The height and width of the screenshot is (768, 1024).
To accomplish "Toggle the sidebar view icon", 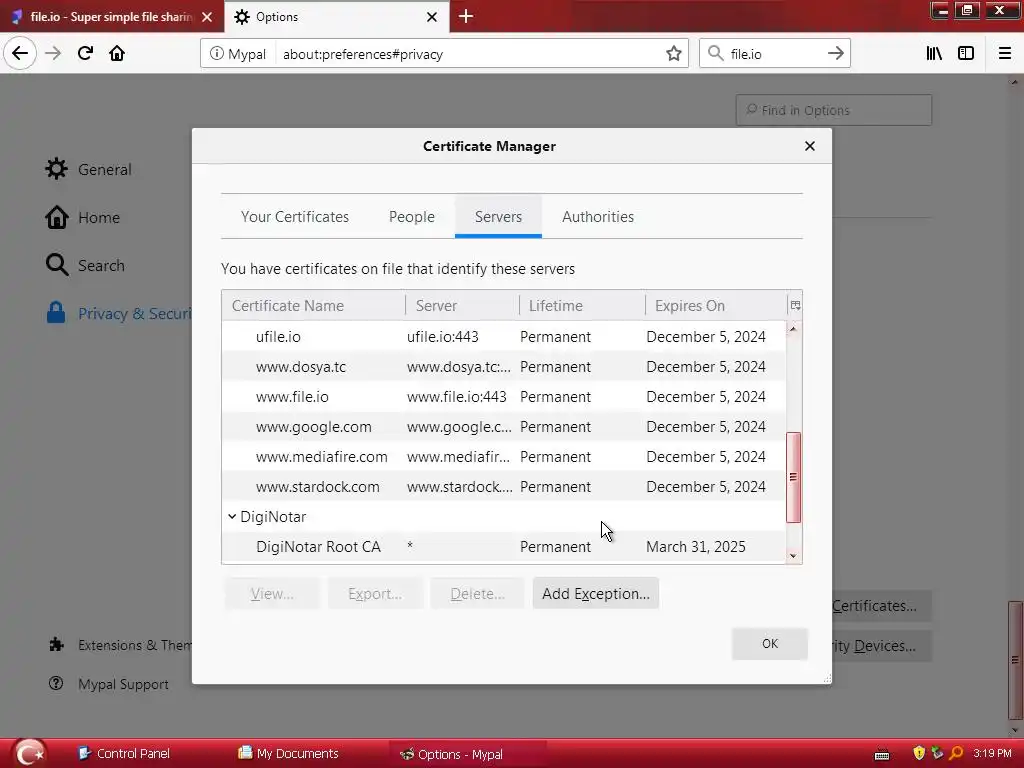I will pyautogui.click(x=966, y=54).
